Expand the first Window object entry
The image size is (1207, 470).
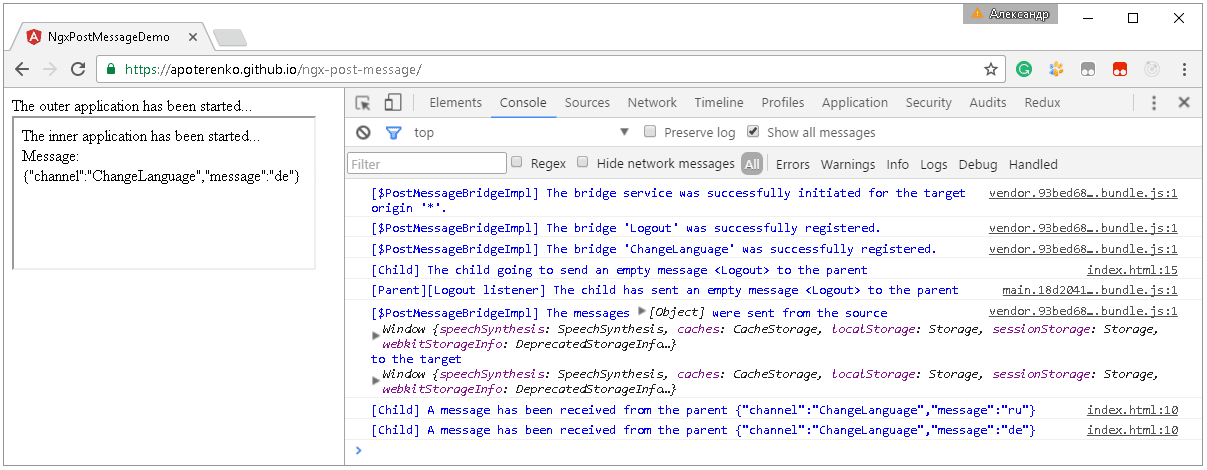[376, 335]
